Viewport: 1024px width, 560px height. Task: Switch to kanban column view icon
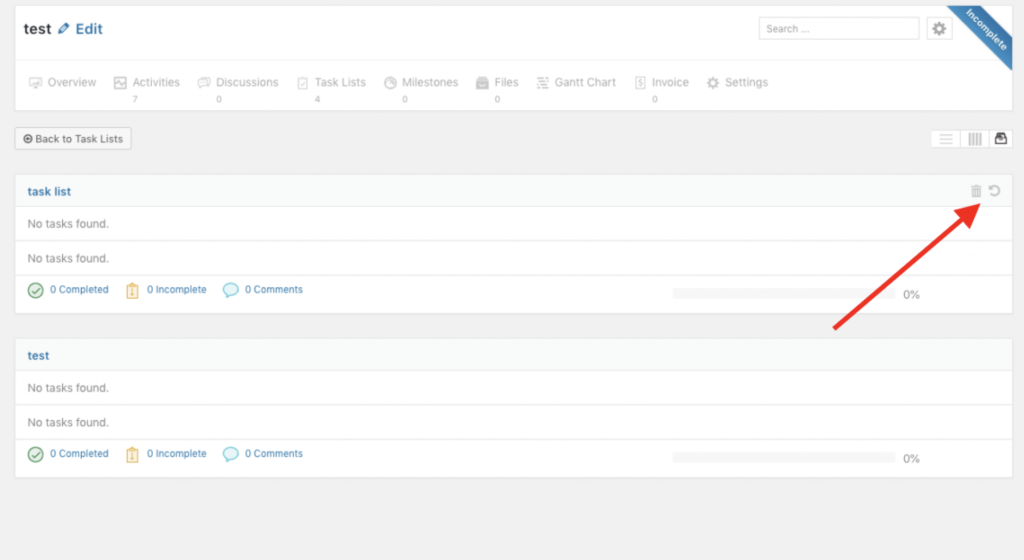[974, 139]
